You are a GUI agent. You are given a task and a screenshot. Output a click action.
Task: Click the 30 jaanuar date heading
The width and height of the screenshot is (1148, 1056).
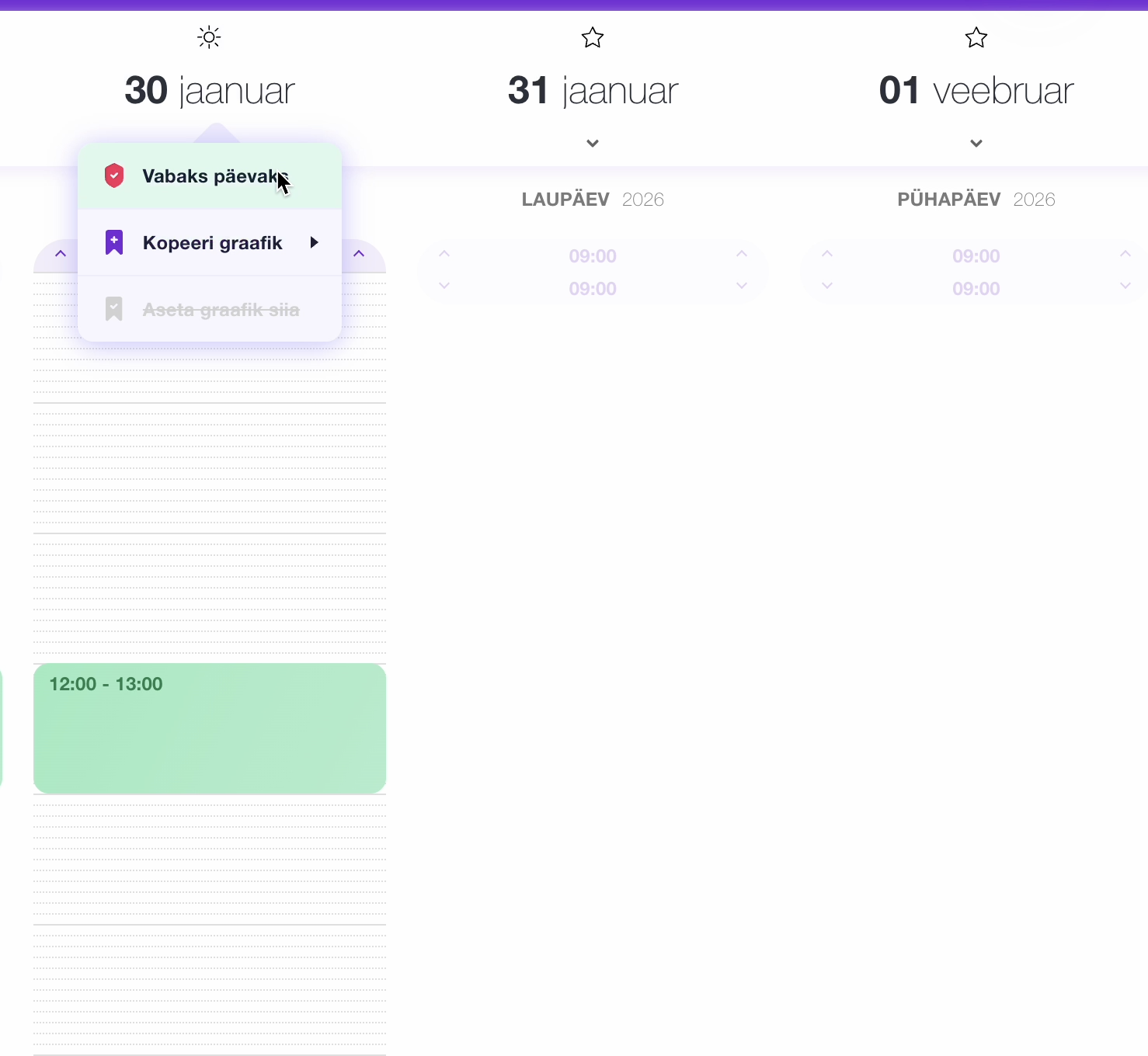tap(210, 91)
